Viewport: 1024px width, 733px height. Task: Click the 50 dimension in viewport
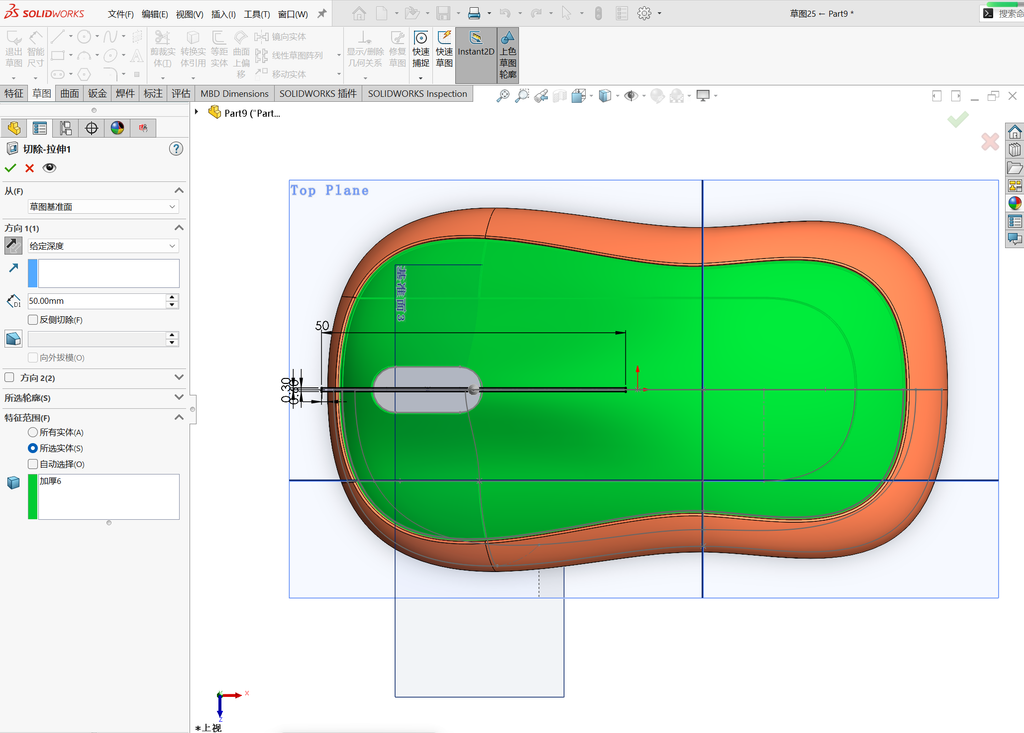[322, 325]
